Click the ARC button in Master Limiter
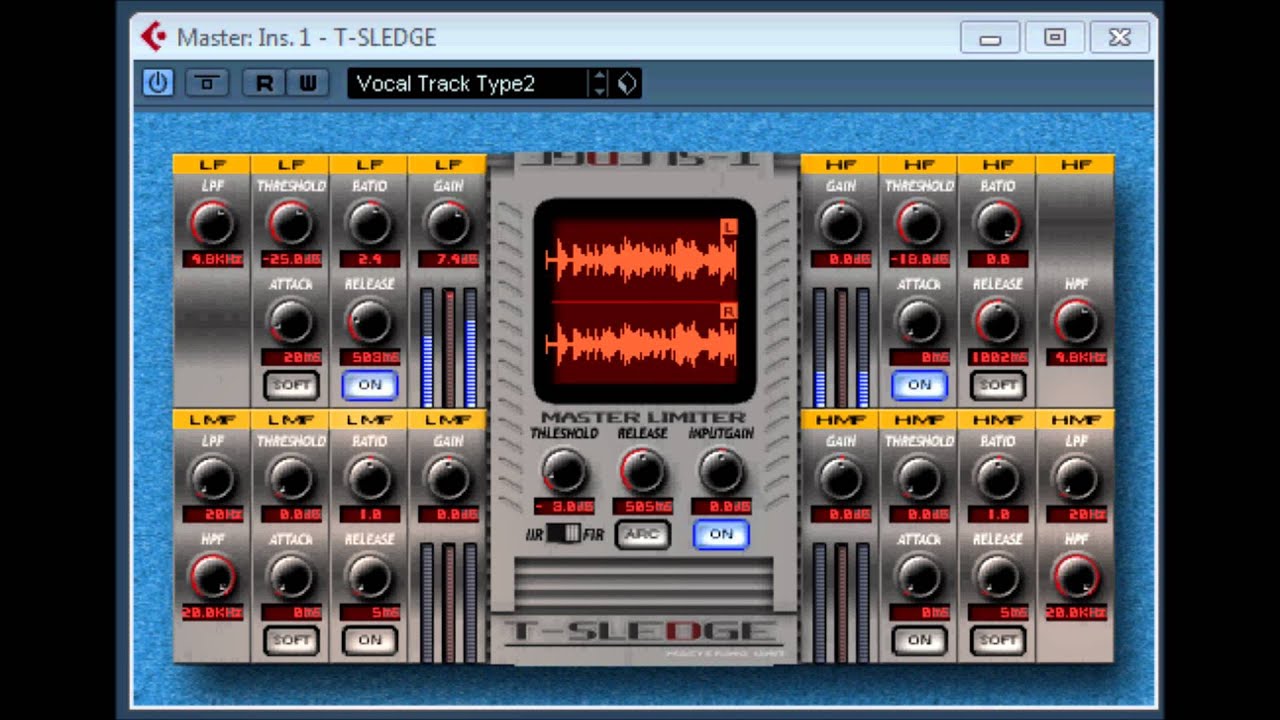1280x720 pixels. (x=642, y=534)
